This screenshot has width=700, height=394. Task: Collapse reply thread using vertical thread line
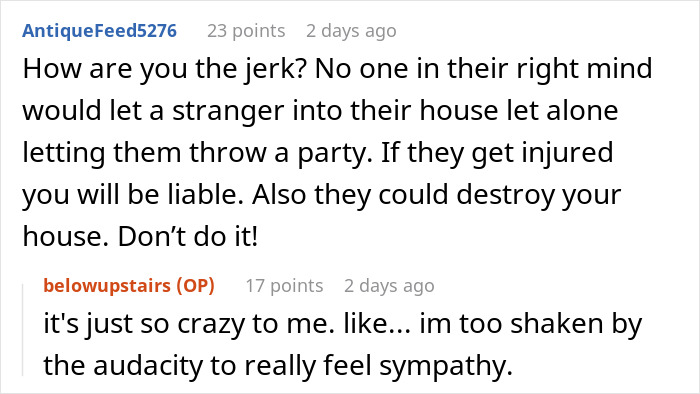[23, 329]
